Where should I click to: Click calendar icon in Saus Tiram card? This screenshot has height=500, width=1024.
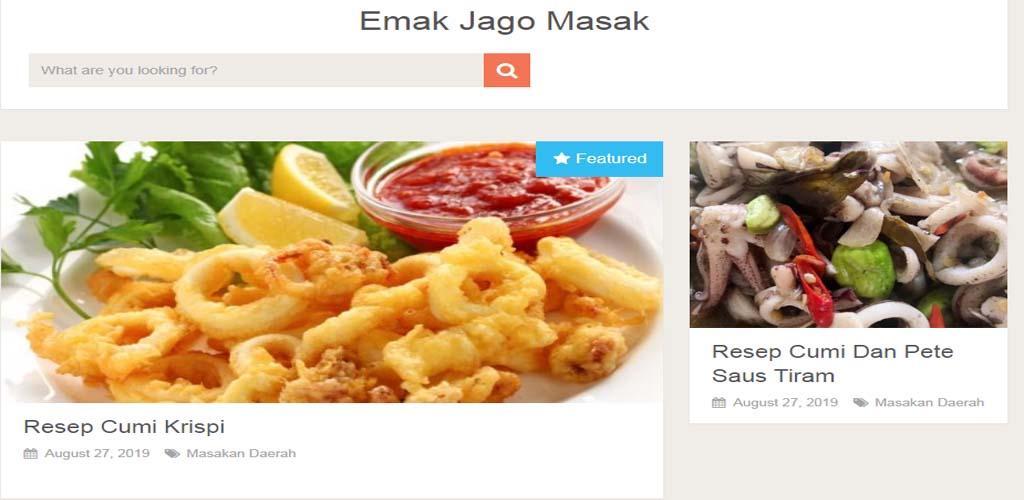[x=719, y=403]
